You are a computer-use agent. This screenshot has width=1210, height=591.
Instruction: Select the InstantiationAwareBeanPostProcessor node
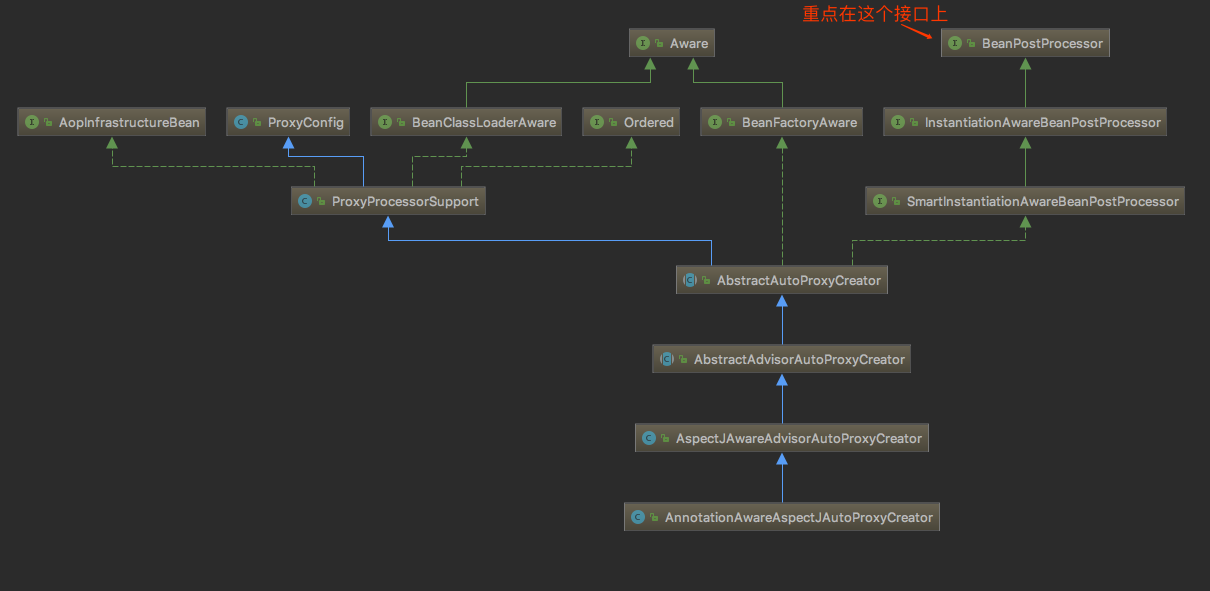coord(1026,122)
